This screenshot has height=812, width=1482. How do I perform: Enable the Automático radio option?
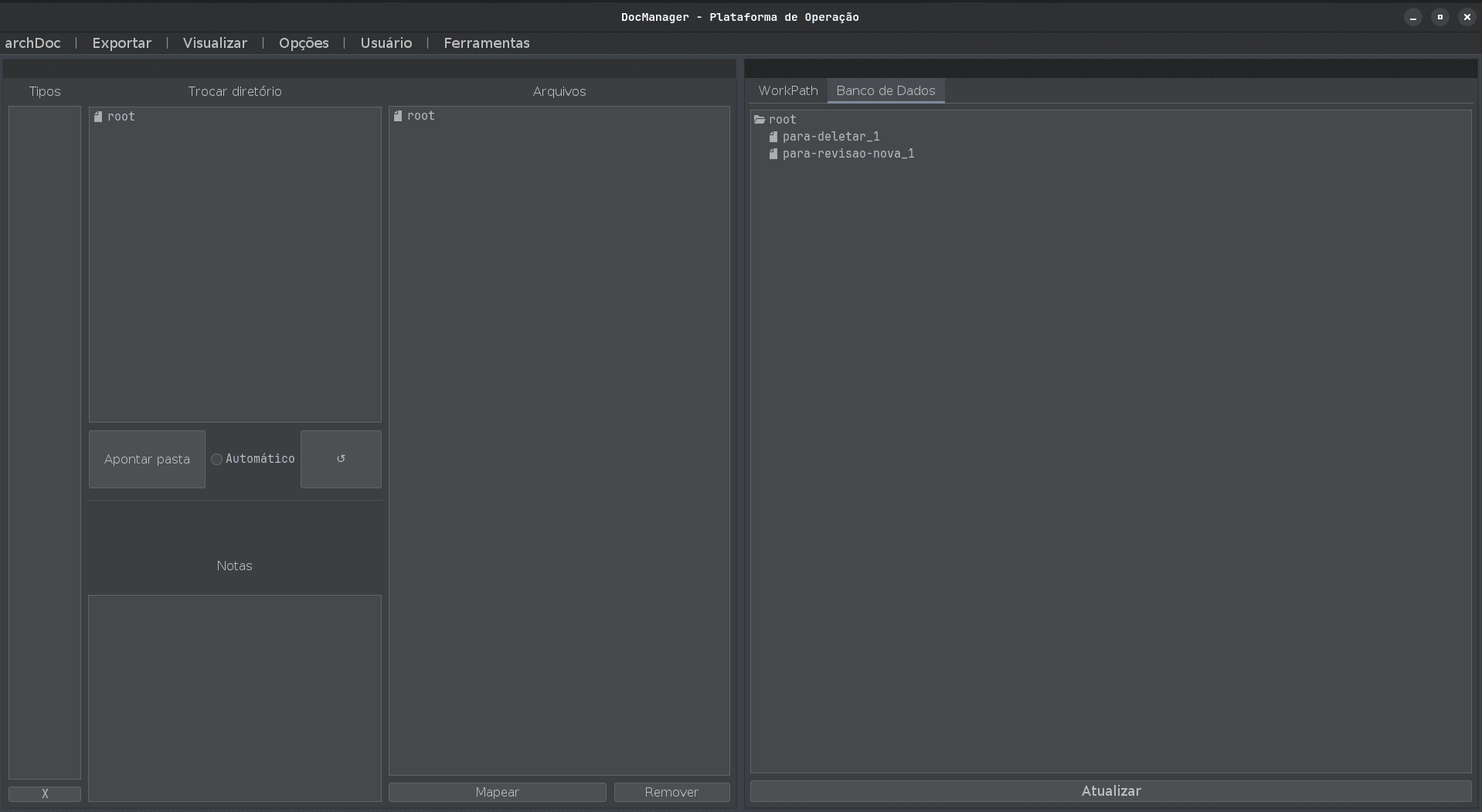click(x=217, y=460)
